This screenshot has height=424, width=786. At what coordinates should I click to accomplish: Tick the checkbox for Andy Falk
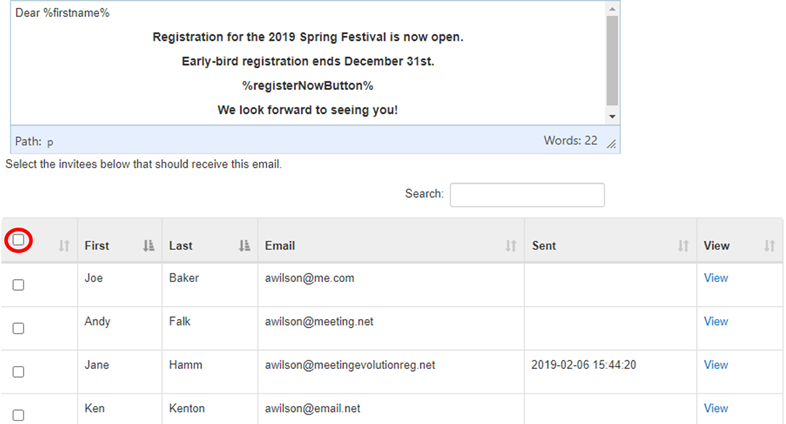coord(18,329)
